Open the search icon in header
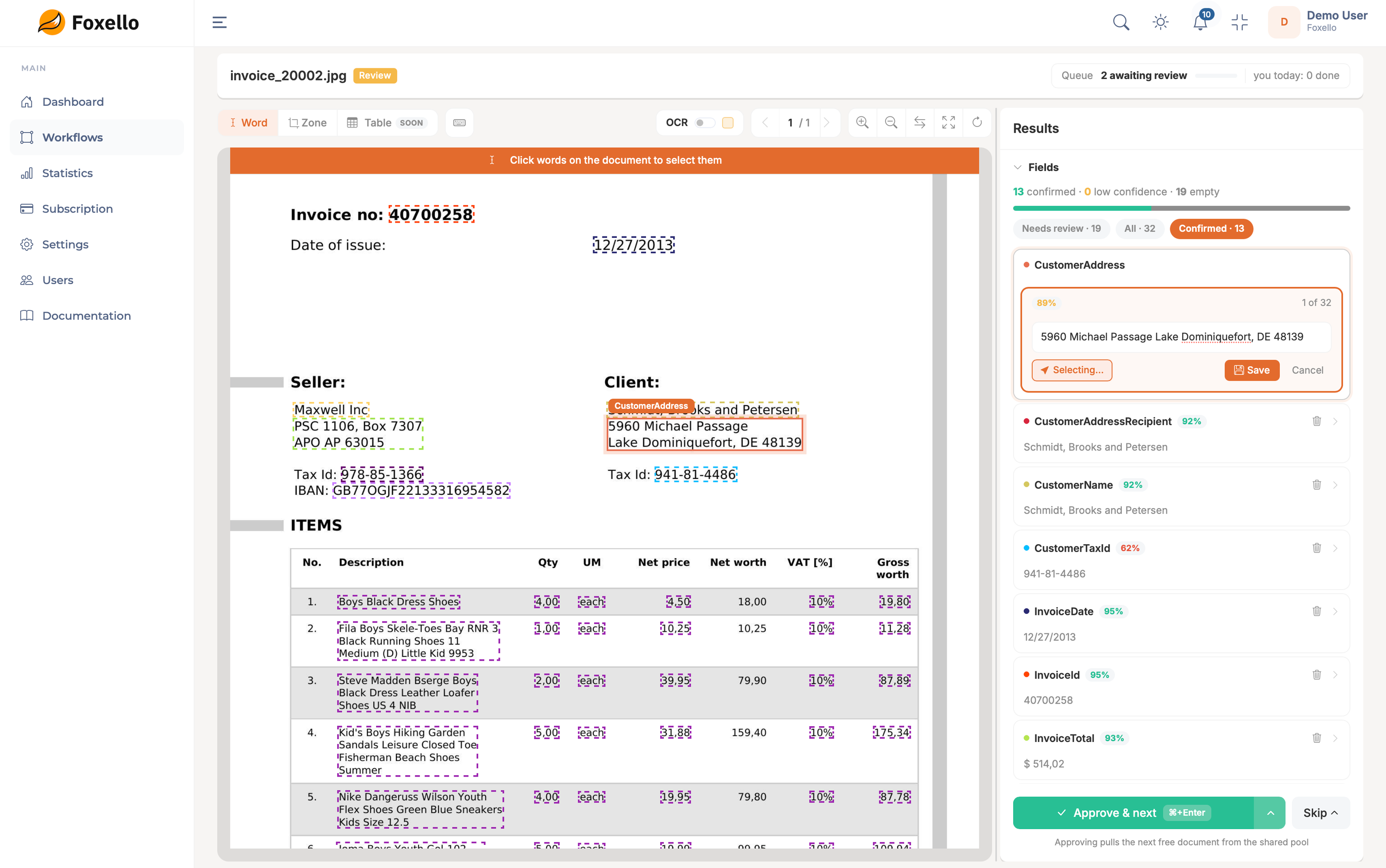This screenshot has height=868, width=1386. tap(1120, 22)
